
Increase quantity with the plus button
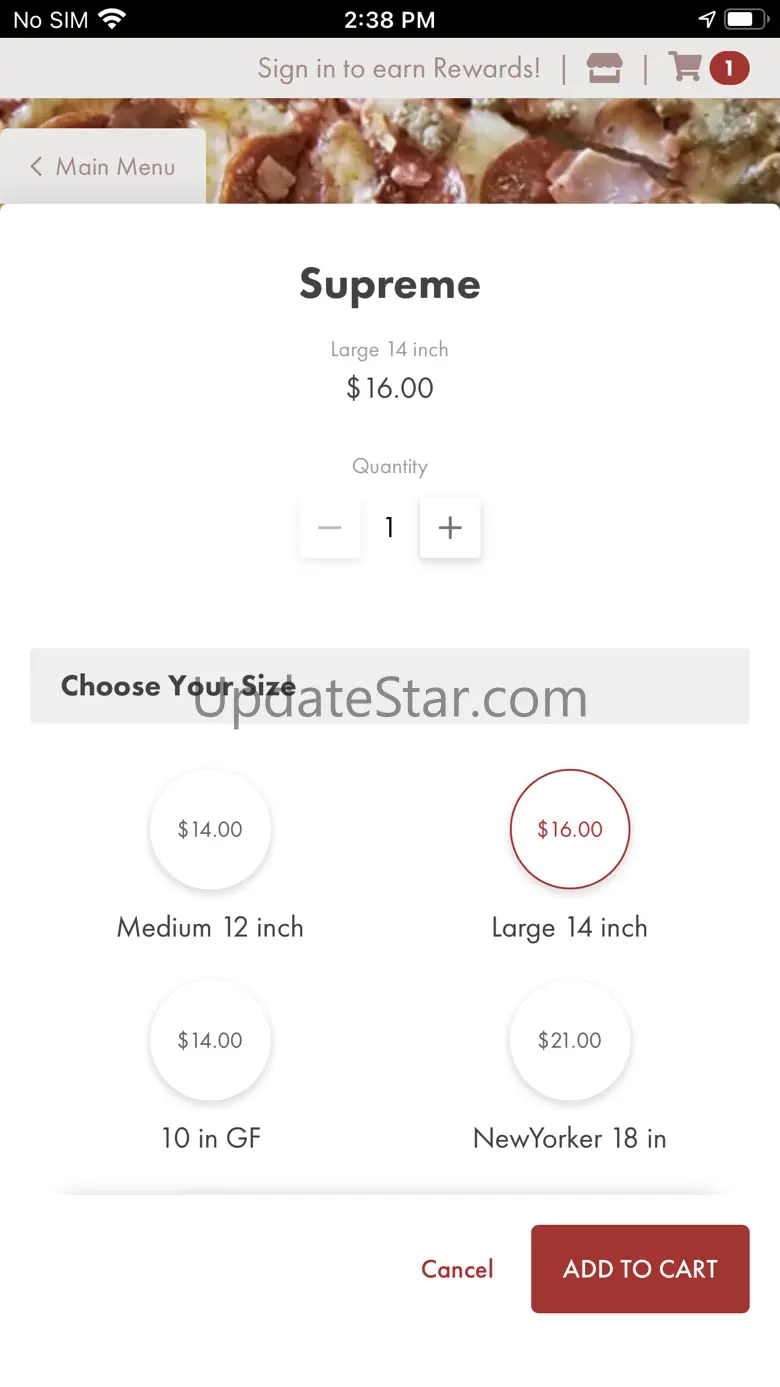pos(450,528)
